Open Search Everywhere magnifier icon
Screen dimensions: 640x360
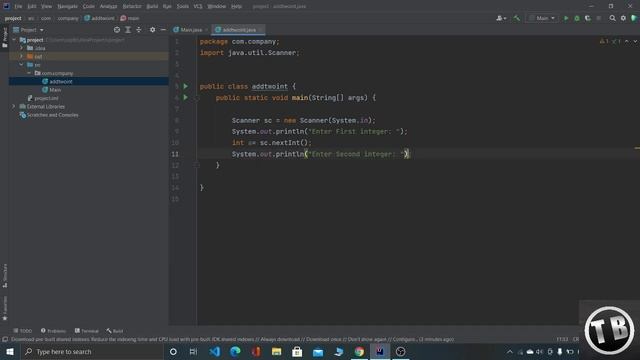pyautogui.click(x=612, y=18)
